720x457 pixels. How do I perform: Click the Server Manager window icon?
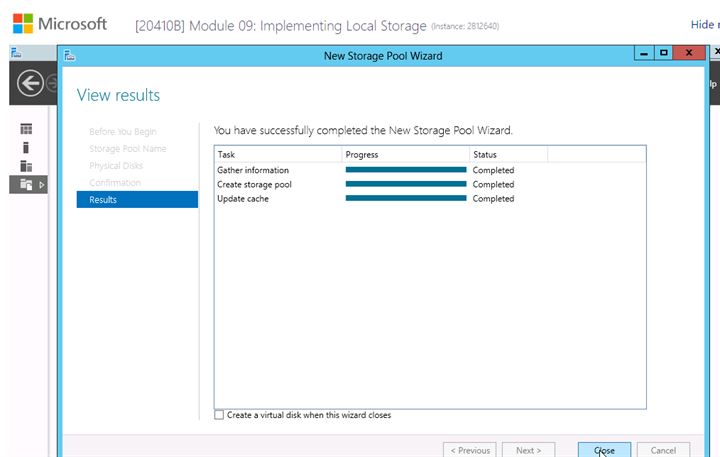[x=16, y=53]
